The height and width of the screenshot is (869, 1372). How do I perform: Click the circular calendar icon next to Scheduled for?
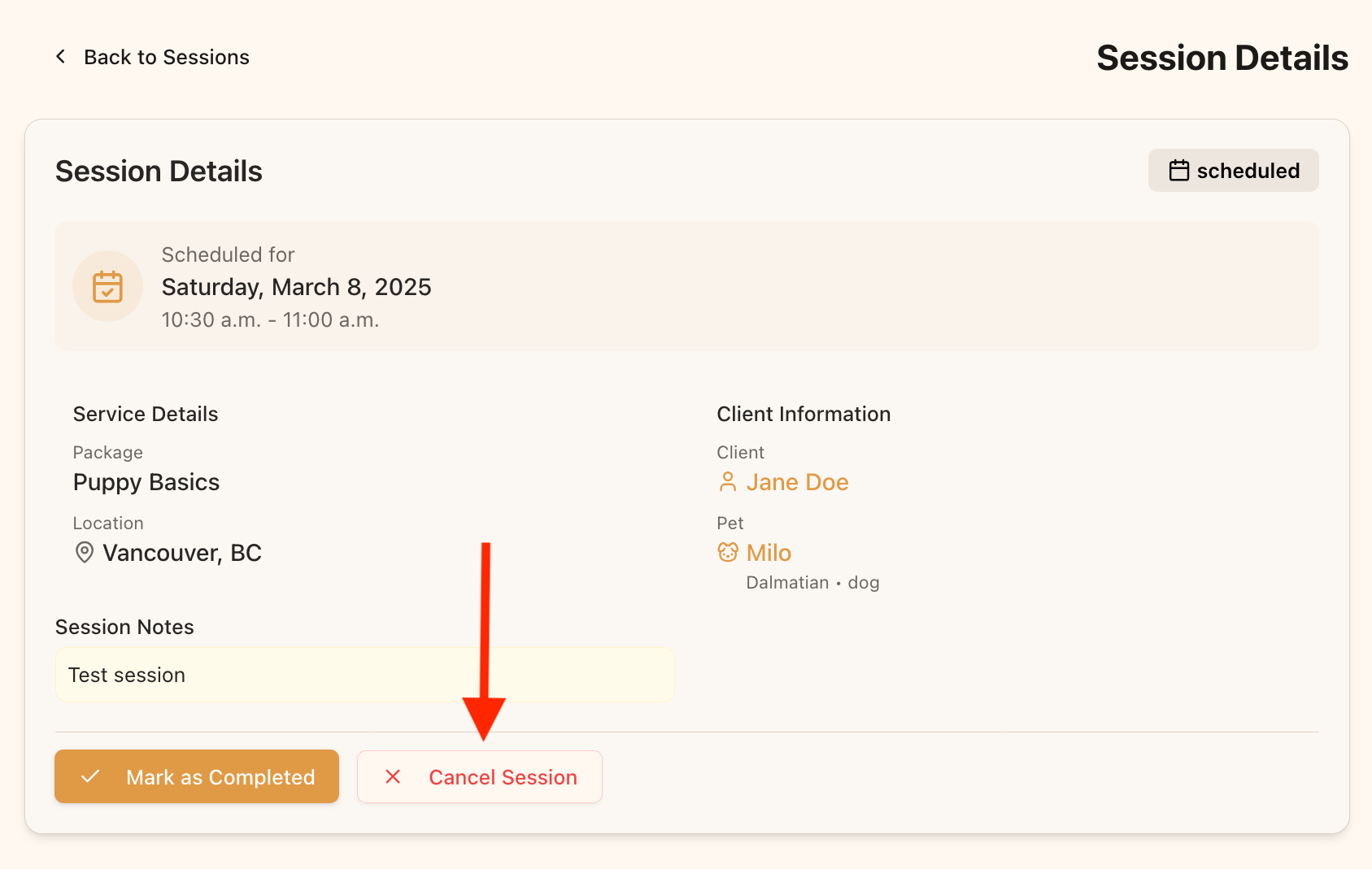107,286
